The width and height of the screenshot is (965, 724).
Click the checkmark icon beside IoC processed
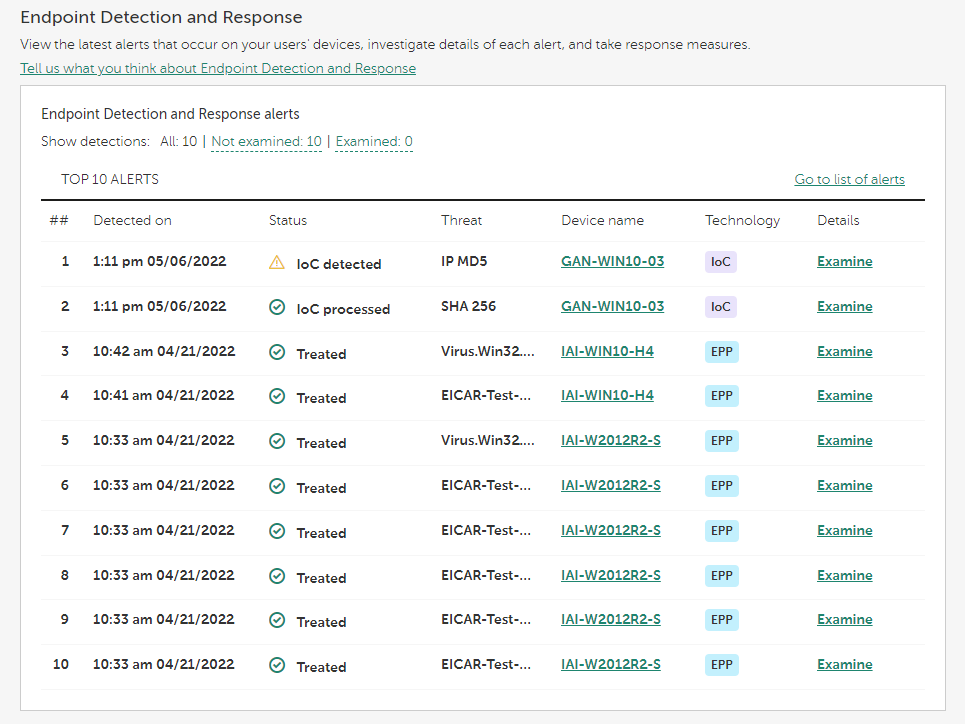277,308
